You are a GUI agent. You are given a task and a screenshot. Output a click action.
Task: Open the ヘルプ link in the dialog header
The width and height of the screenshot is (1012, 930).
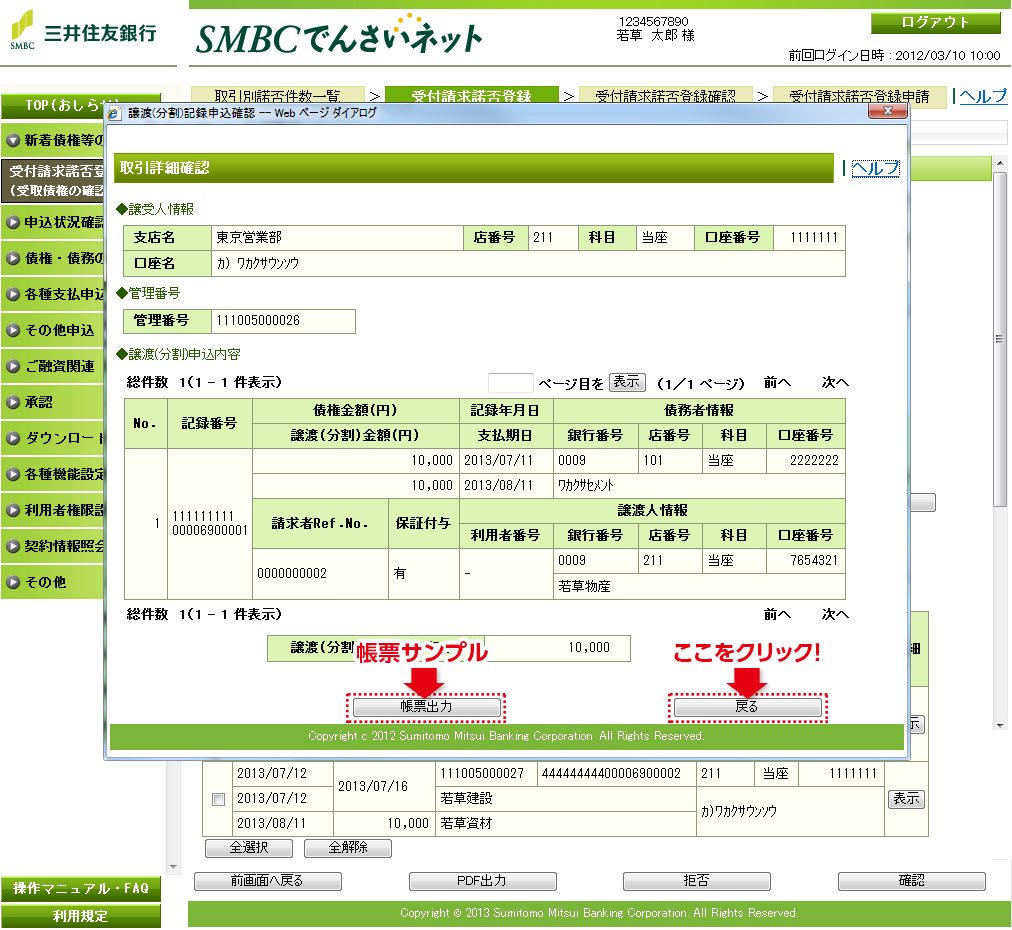[x=875, y=168]
